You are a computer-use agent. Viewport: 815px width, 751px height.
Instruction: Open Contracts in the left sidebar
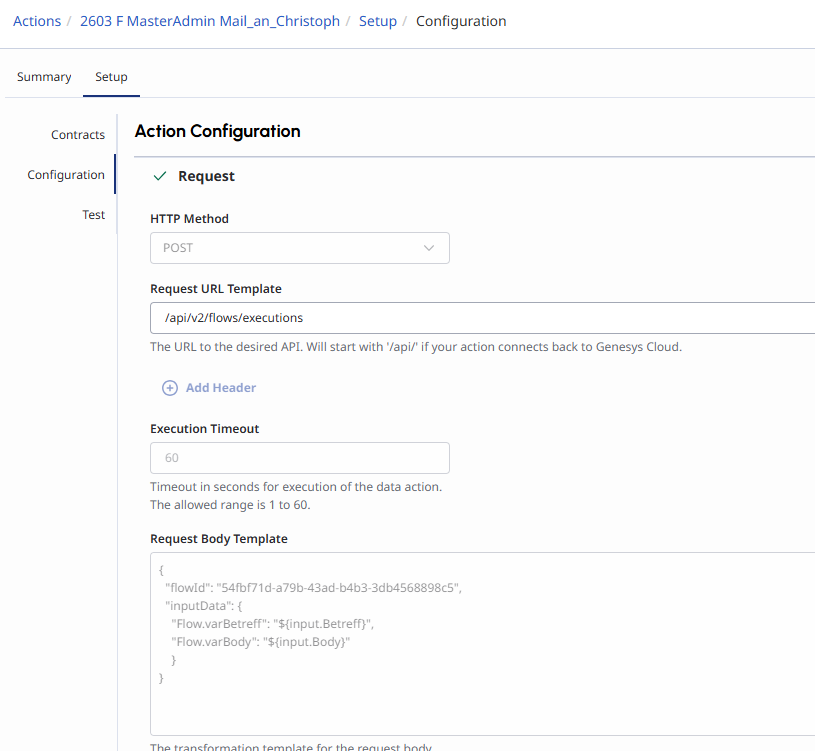pos(78,135)
